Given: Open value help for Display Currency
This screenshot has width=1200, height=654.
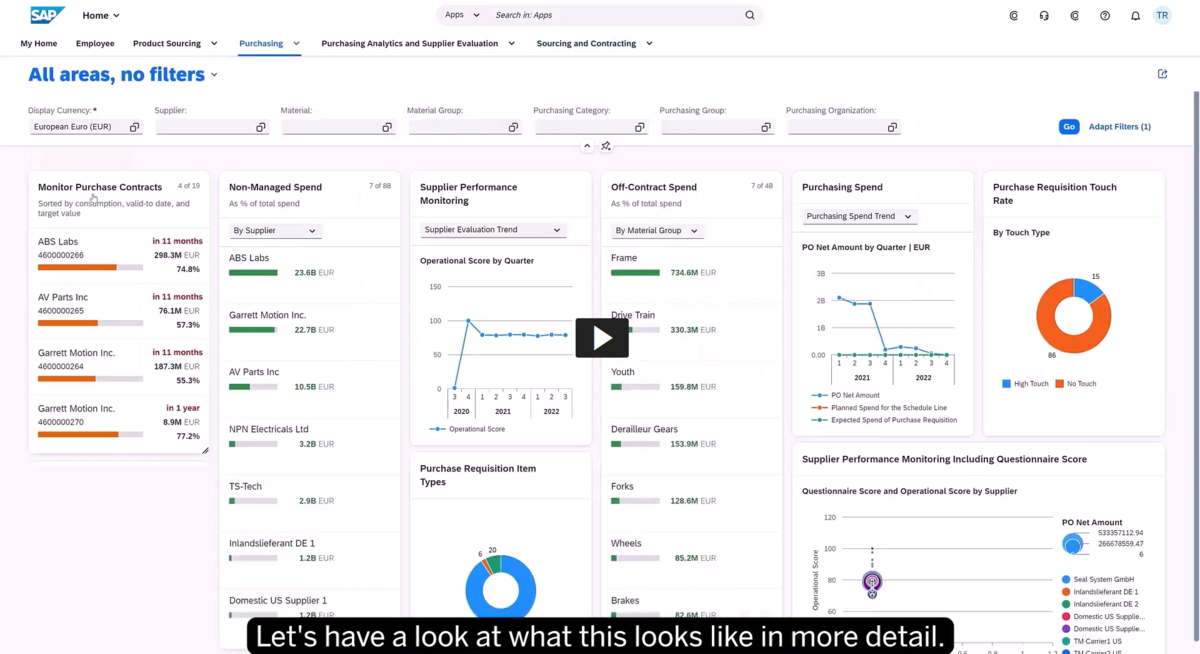Looking at the screenshot, I should (x=135, y=127).
